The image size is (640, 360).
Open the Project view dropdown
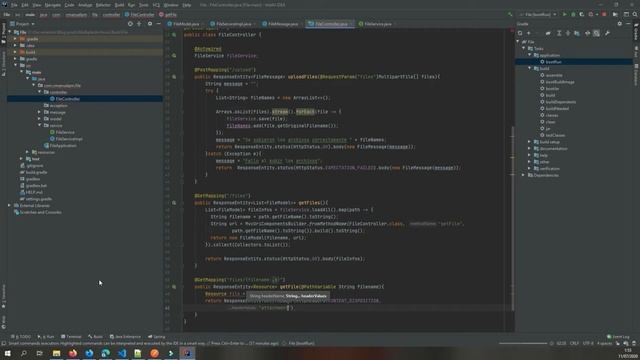click(x=22, y=24)
